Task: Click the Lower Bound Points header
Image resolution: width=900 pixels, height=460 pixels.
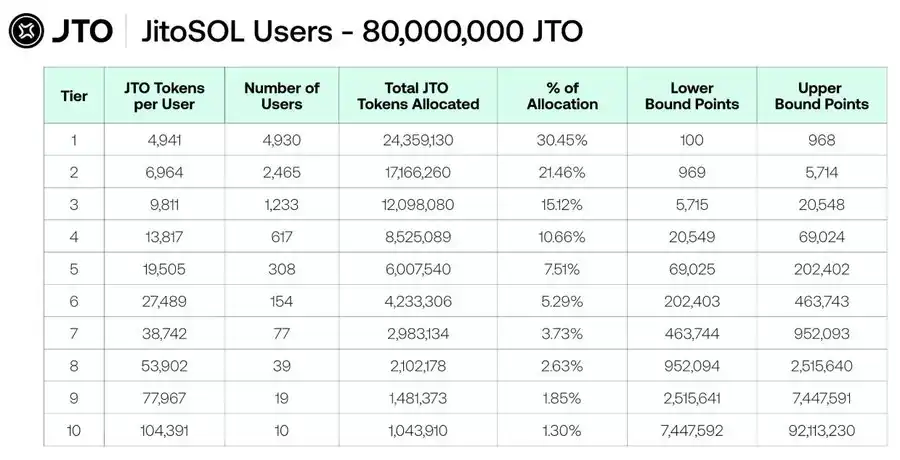Action: click(692, 96)
